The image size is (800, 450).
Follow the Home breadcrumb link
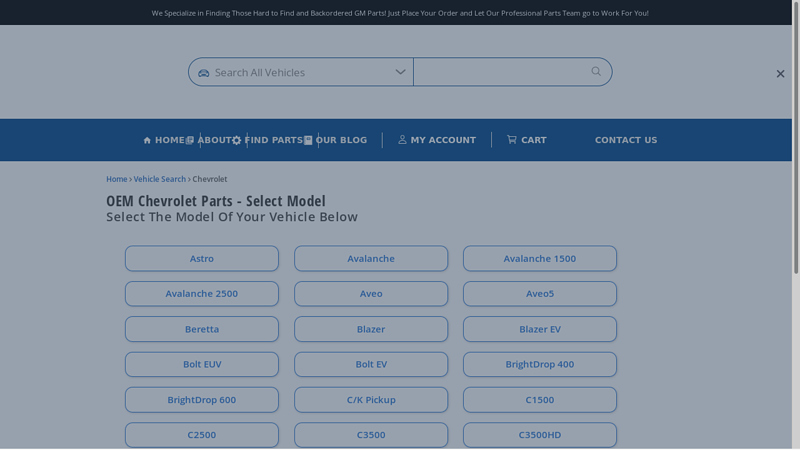(116, 179)
